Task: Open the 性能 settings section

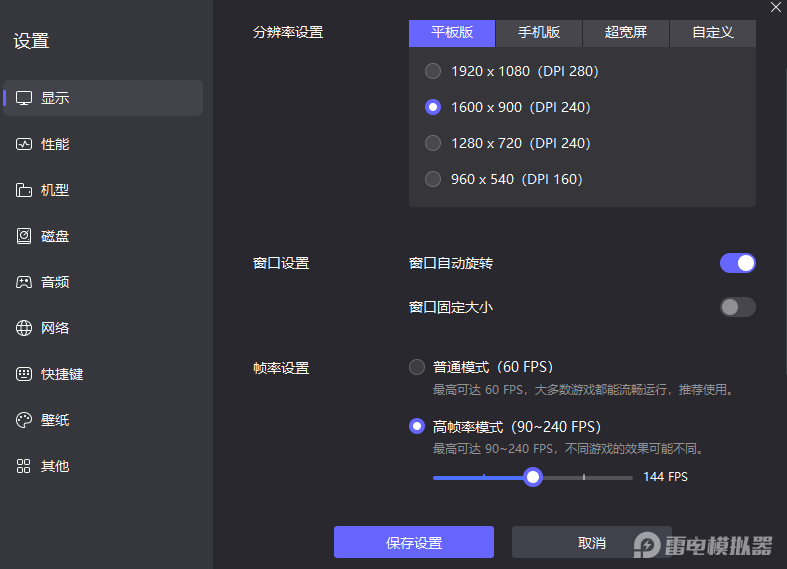Action: pyautogui.click(x=103, y=144)
